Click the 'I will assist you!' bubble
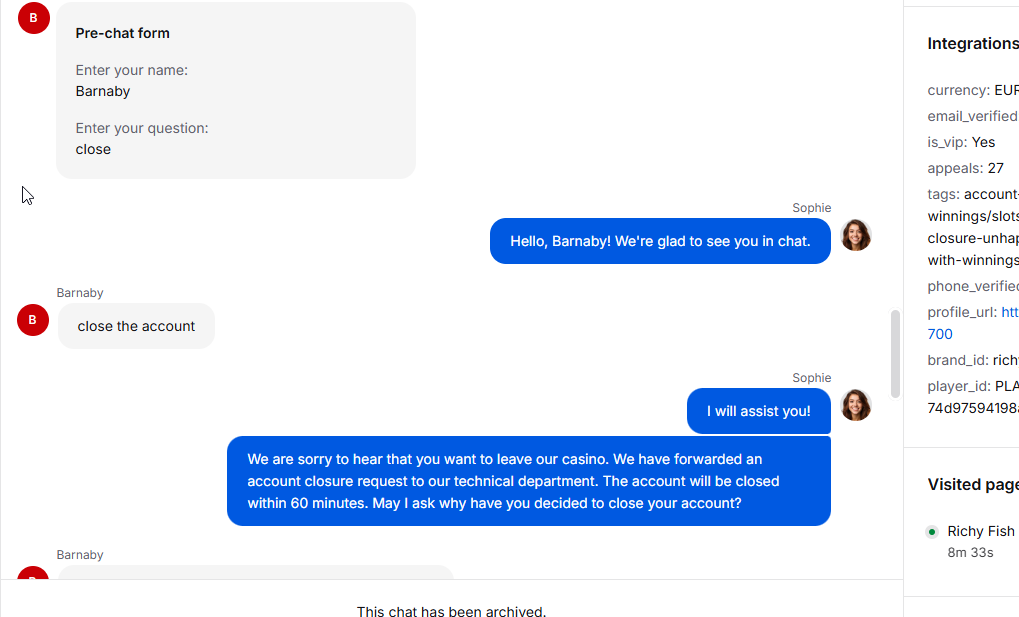 point(758,411)
